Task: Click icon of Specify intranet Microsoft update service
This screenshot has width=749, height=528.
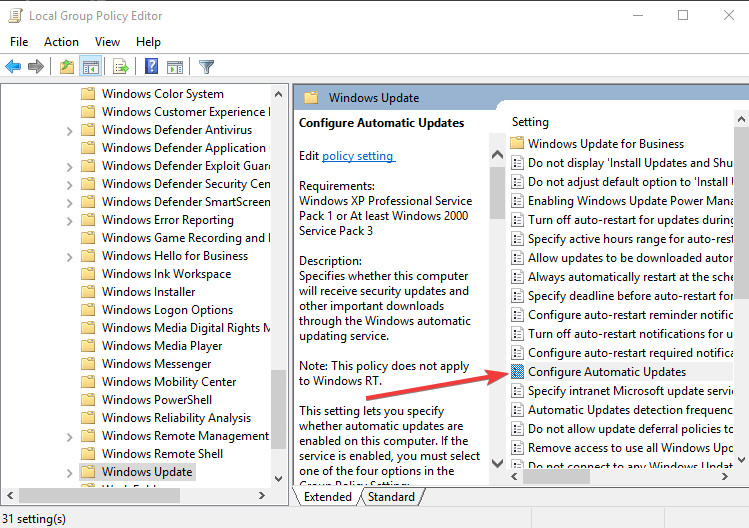Action: pyautogui.click(x=517, y=391)
